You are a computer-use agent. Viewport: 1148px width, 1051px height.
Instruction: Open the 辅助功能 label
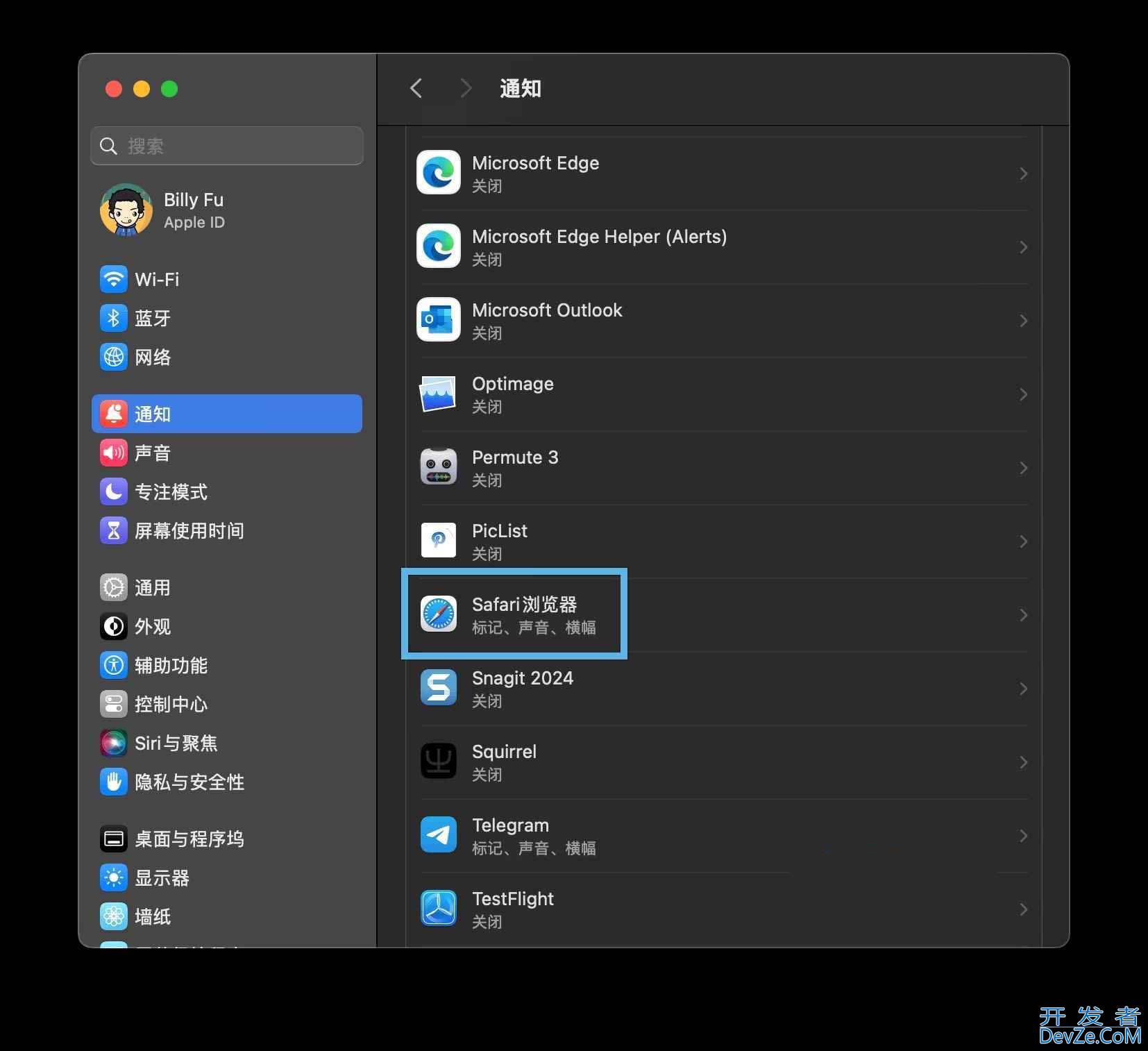point(171,666)
